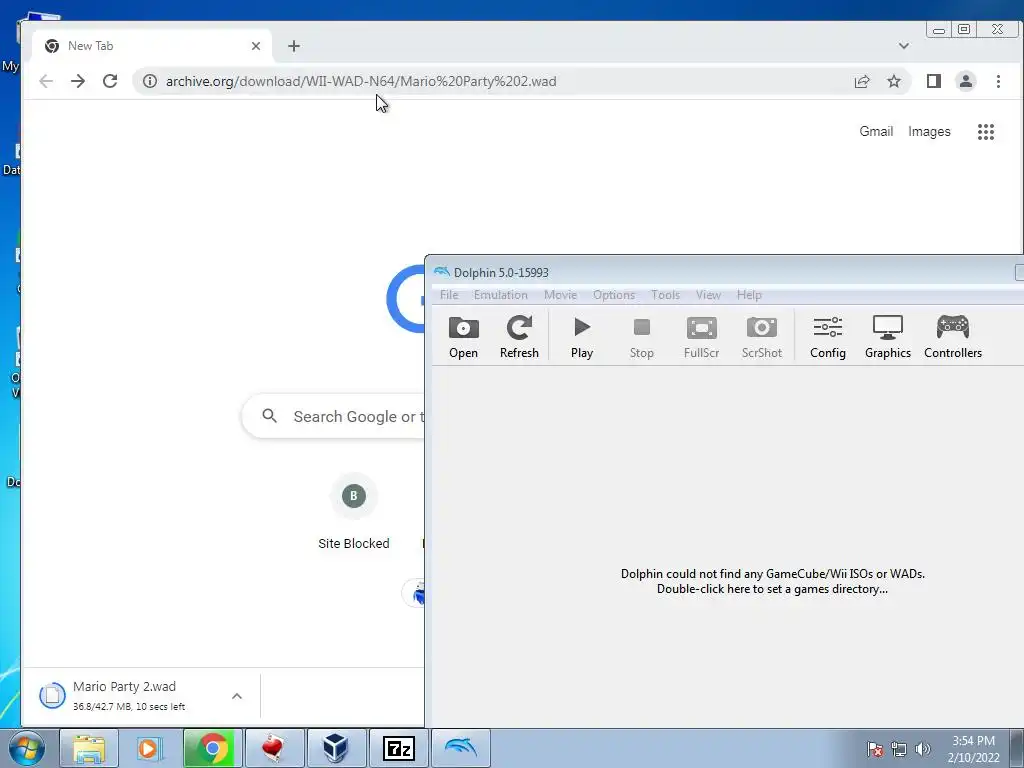The width and height of the screenshot is (1024, 768).
Task: Open the Windows Start menu
Action: point(26,748)
